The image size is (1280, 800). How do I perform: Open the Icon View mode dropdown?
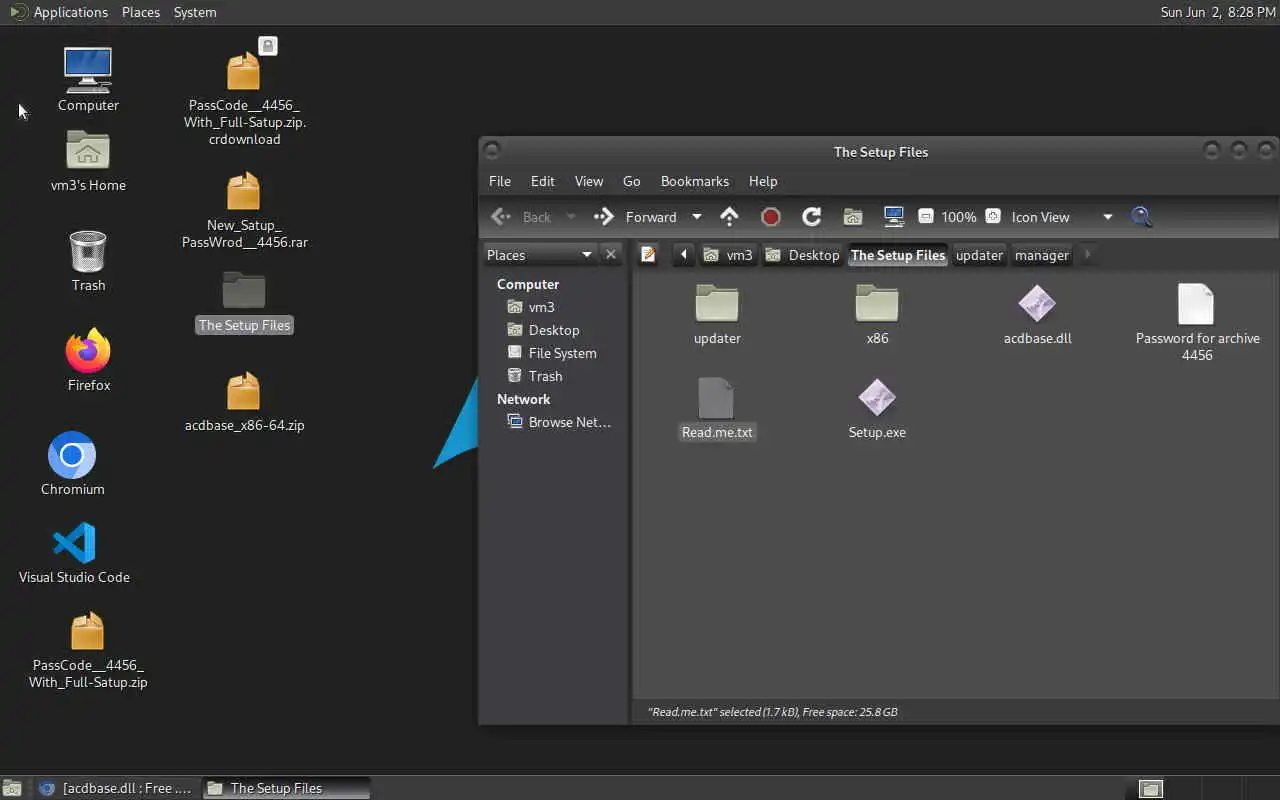[1061, 217]
